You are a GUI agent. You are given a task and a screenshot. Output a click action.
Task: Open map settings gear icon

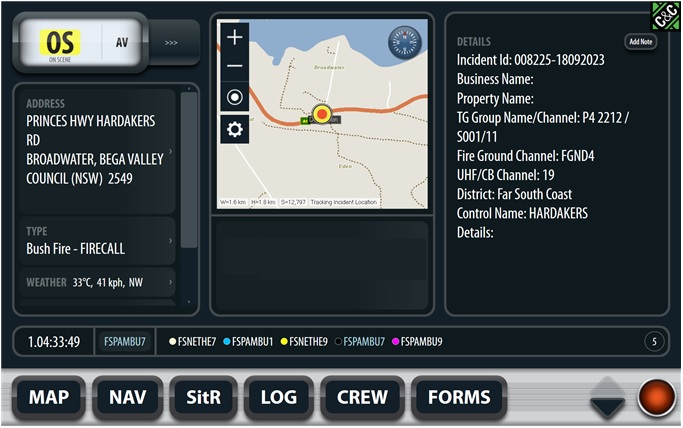(234, 129)
